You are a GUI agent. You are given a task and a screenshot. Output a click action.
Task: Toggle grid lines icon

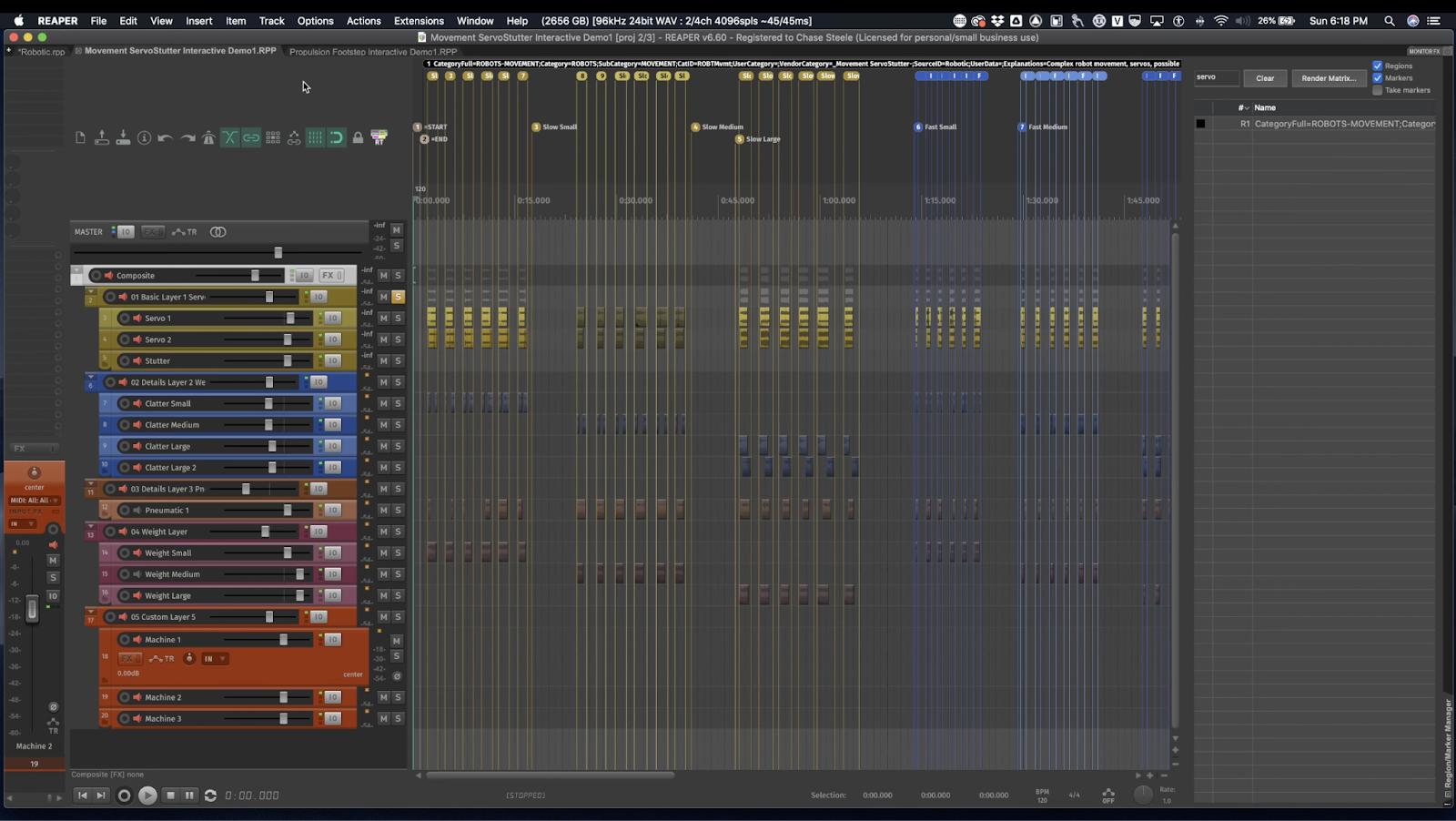(x=315, y=137)
